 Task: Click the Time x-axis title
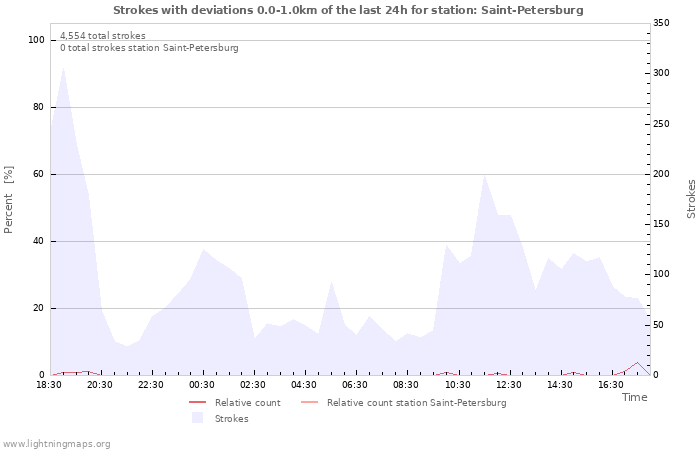(634, 397)
